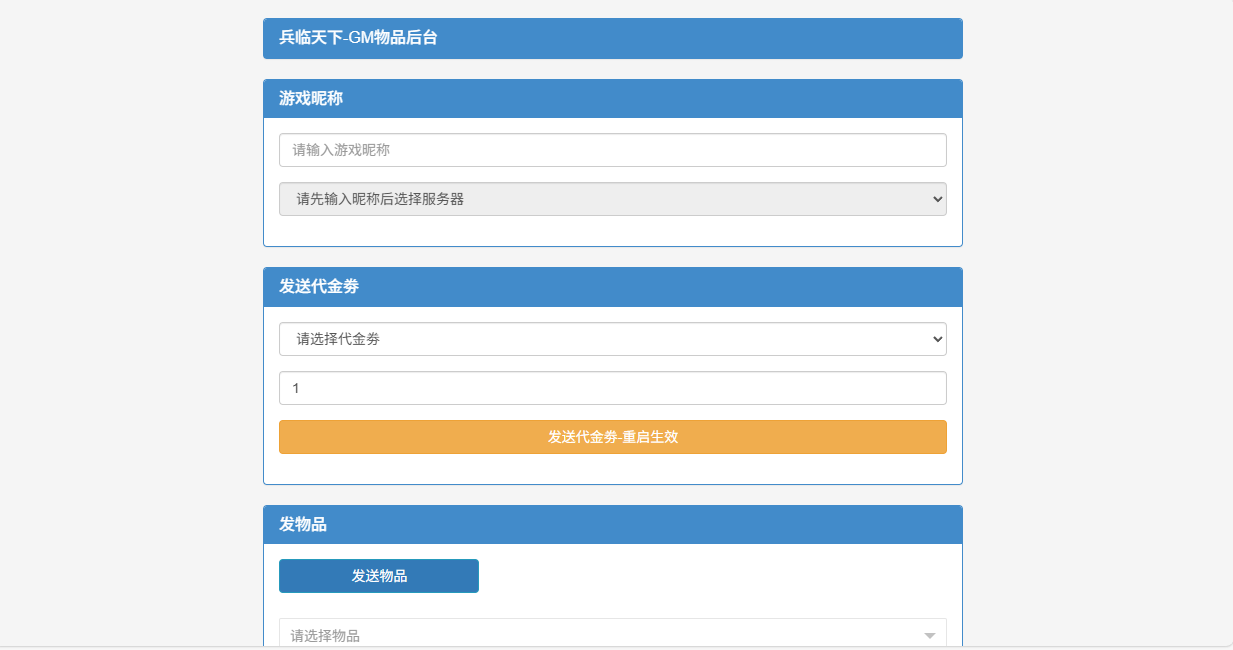Click the "发物品" panel heading
1233x650 pixels.
pyautogui.click(x=303, y=524)
